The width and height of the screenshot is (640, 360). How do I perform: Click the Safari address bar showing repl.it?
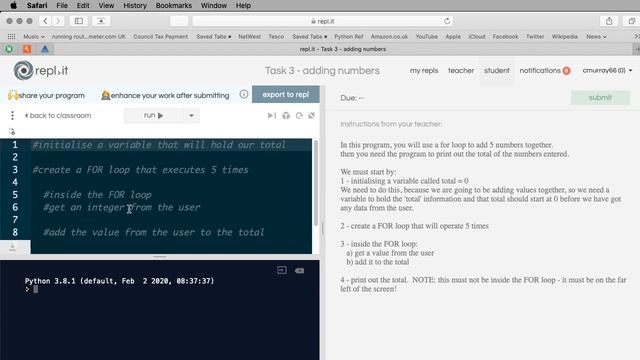pyautogui.click(x=322, y=21)
